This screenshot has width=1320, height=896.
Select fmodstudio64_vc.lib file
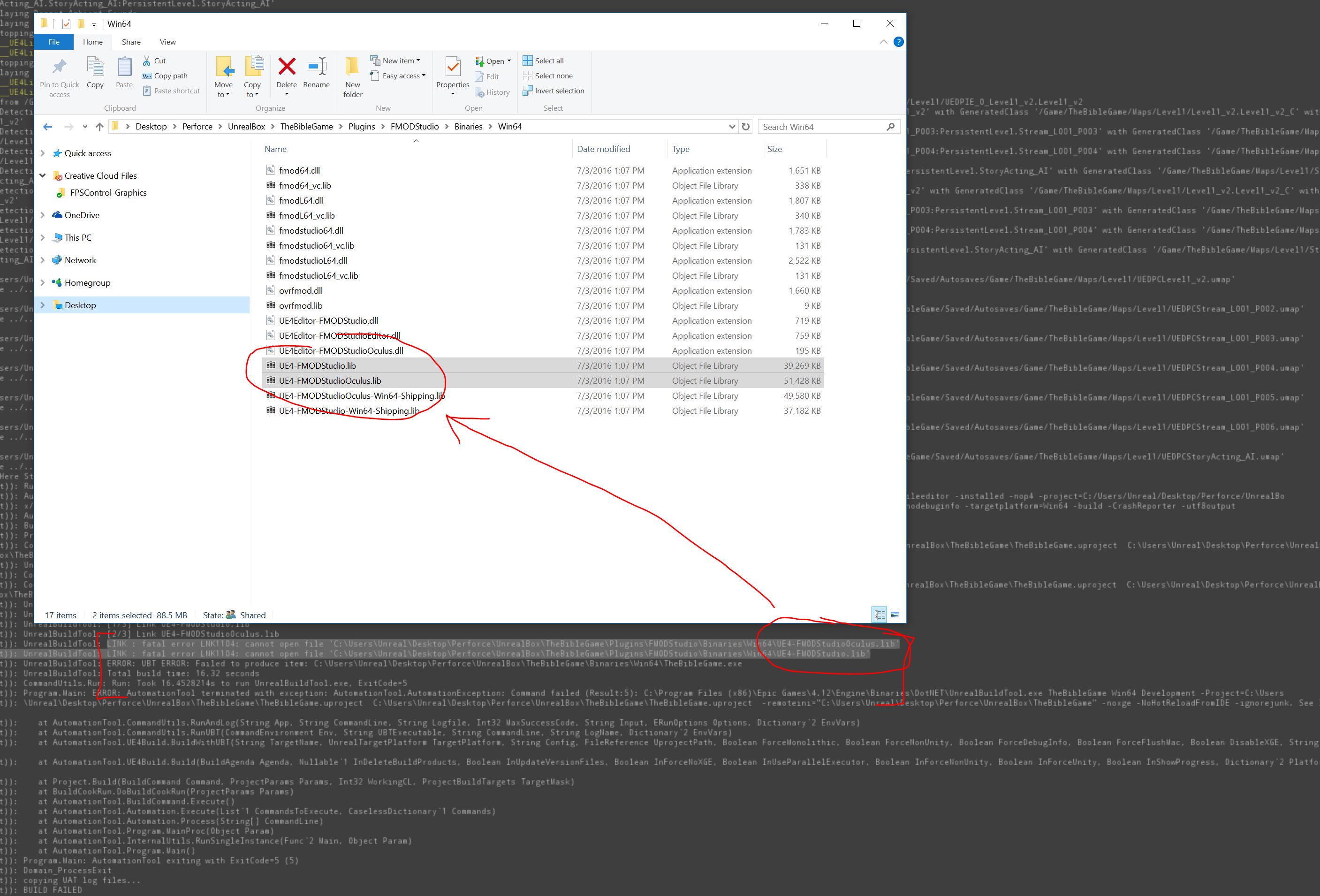(x=316, y=245)
